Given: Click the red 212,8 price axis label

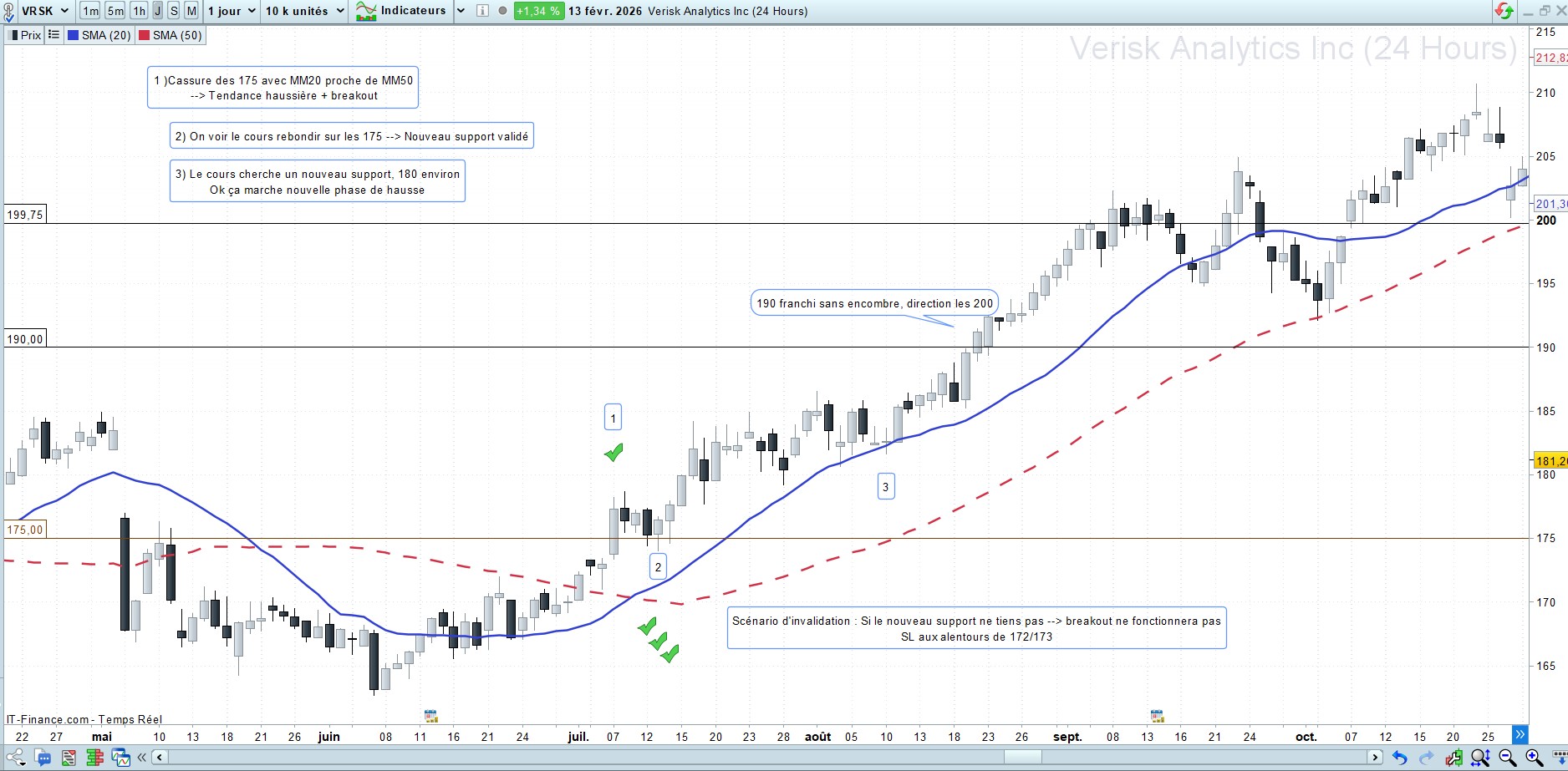Looking at the screenshot, I should click(x=1551, y=58).
